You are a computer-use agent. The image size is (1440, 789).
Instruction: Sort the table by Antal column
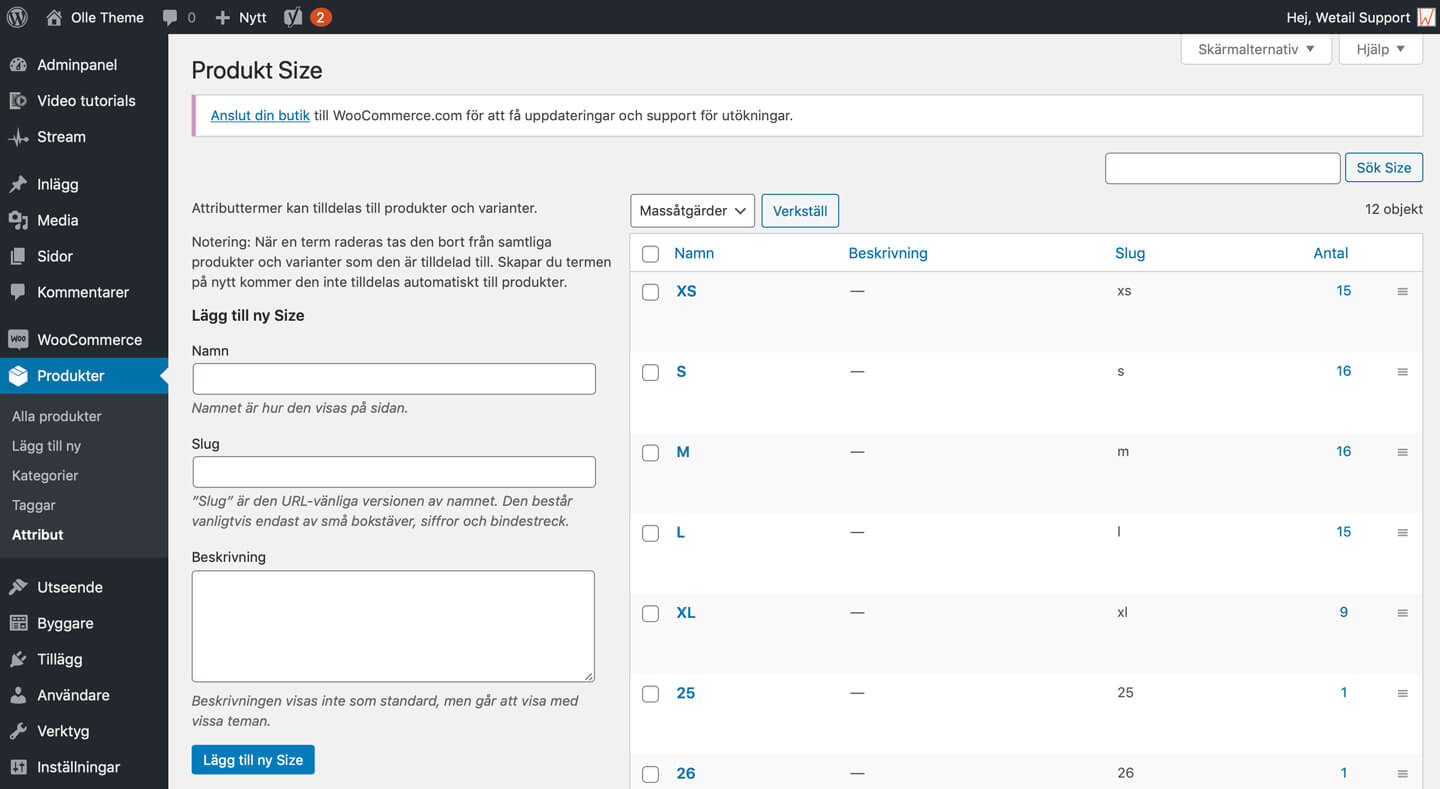tap(1330, 253)
